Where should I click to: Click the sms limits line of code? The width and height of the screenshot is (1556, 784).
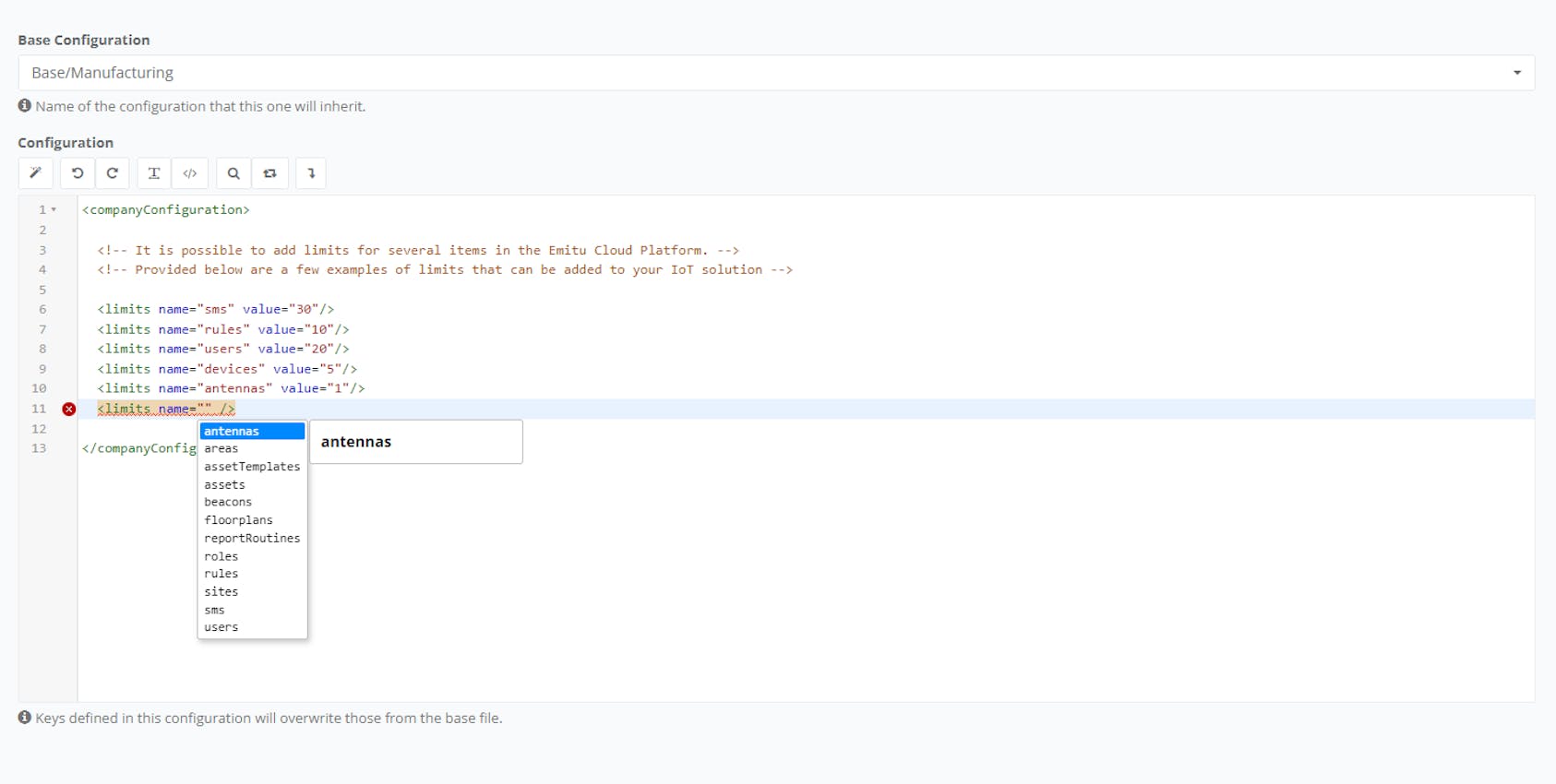[x=216, y=310]
